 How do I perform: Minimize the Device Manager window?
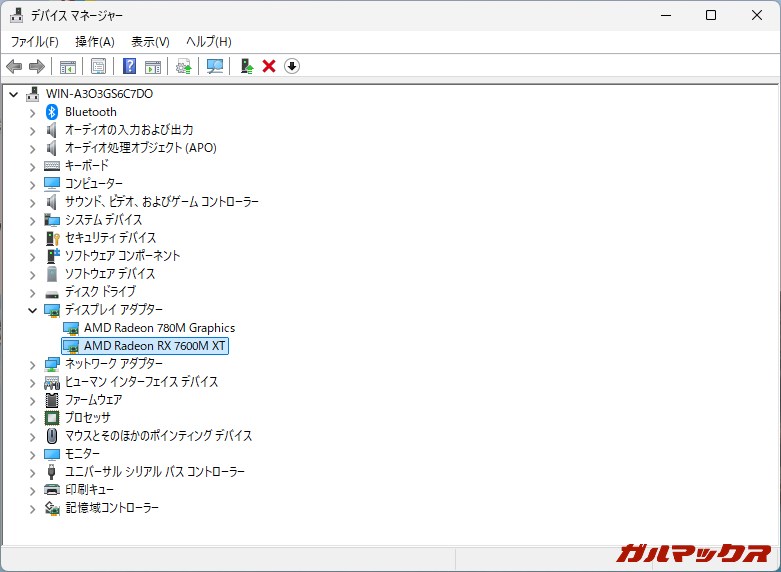666,15
